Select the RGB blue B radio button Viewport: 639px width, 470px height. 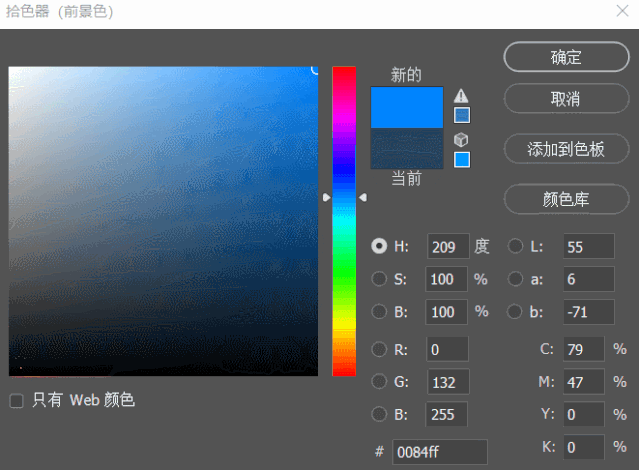[379, 414]
